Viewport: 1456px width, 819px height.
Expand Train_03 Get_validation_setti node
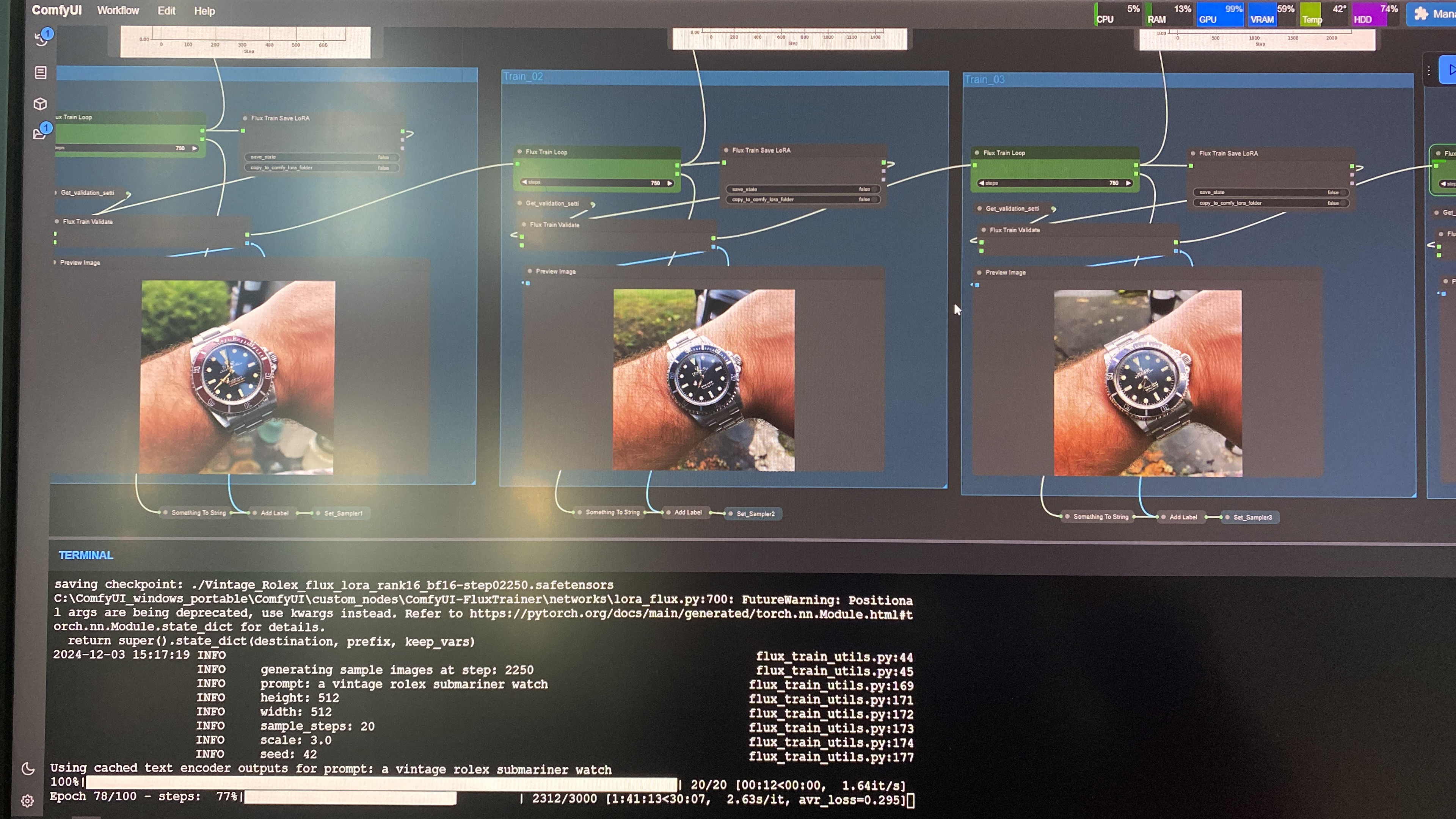[979, 209]
